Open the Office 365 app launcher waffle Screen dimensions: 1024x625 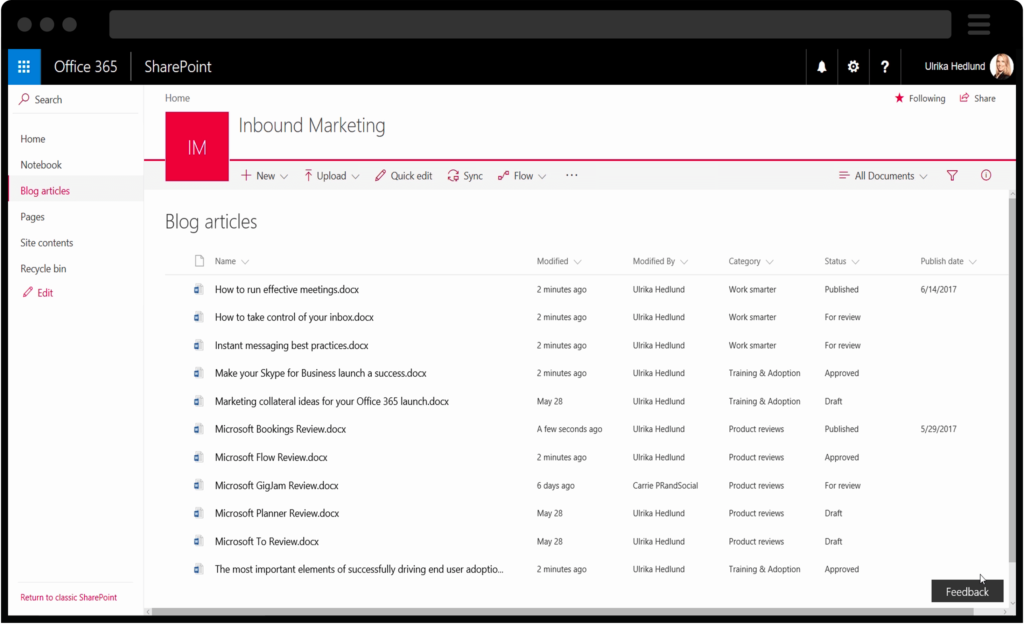(x=24, y=67)
